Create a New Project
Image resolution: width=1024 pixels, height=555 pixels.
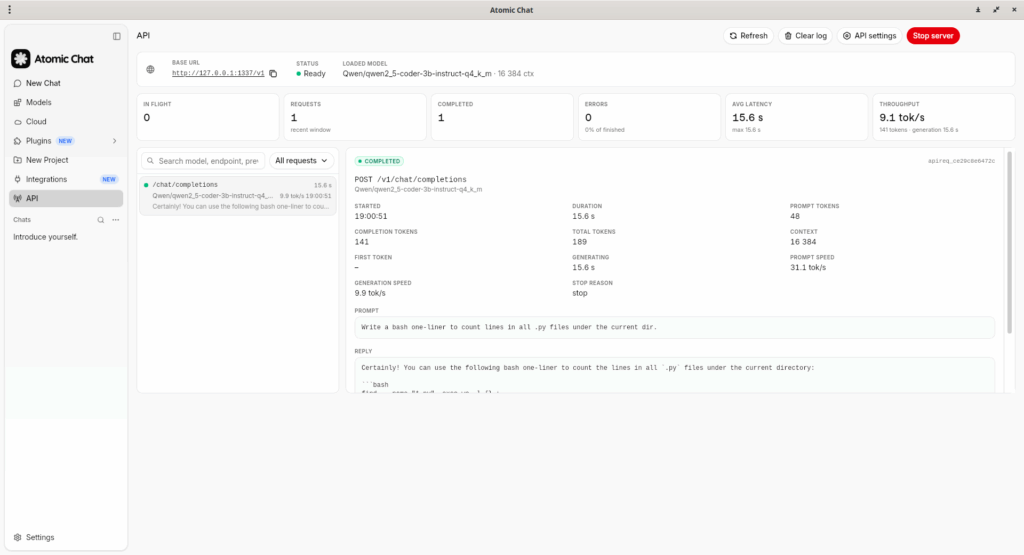pos(66,160)
